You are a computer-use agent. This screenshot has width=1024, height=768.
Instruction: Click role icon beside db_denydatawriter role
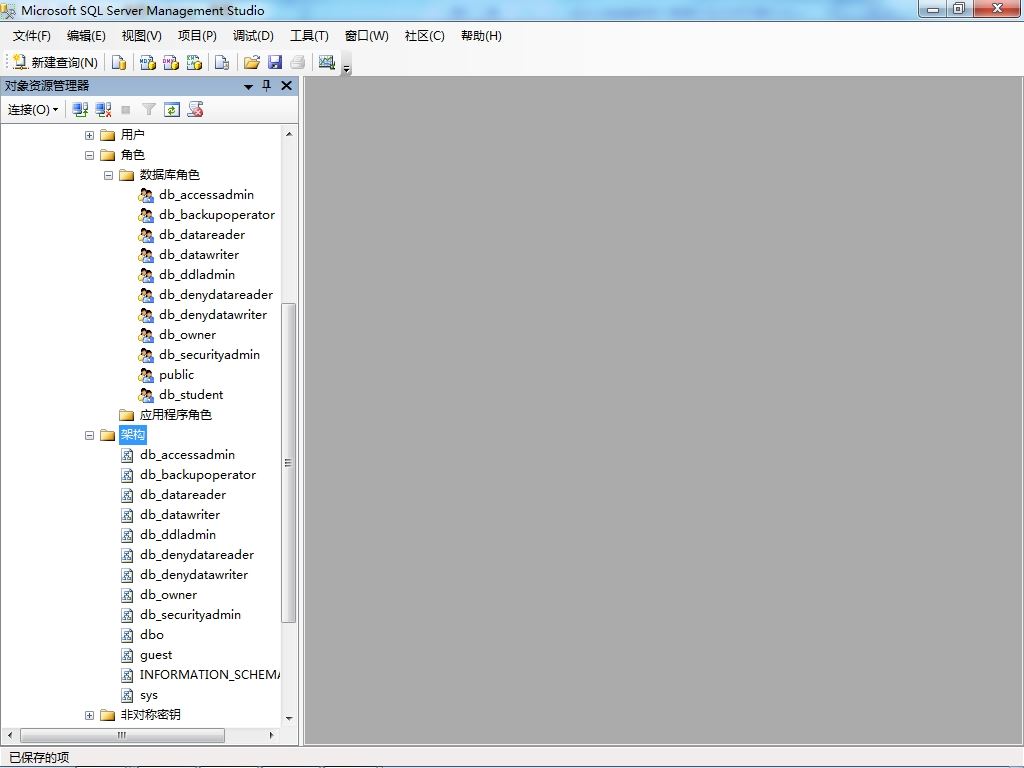[x=146, y=315]
